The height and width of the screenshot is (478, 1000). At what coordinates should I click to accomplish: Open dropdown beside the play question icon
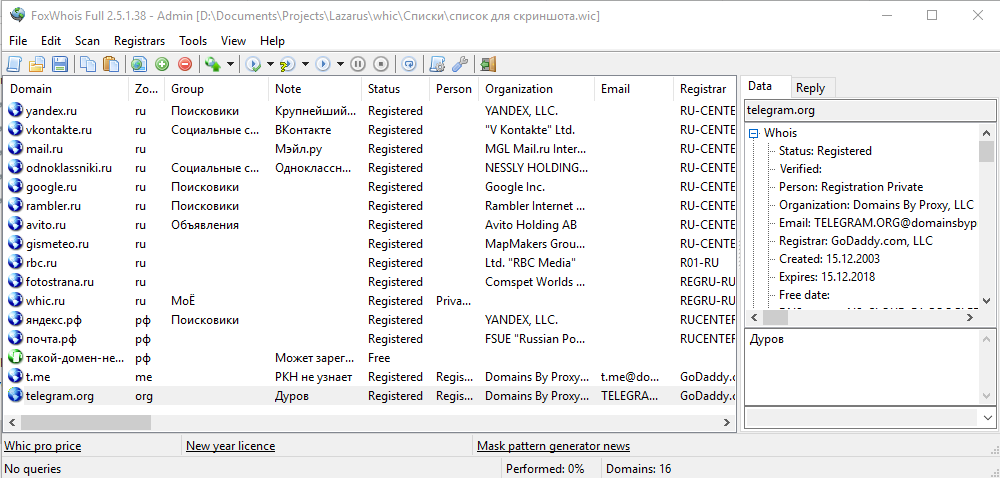point(305,64)
